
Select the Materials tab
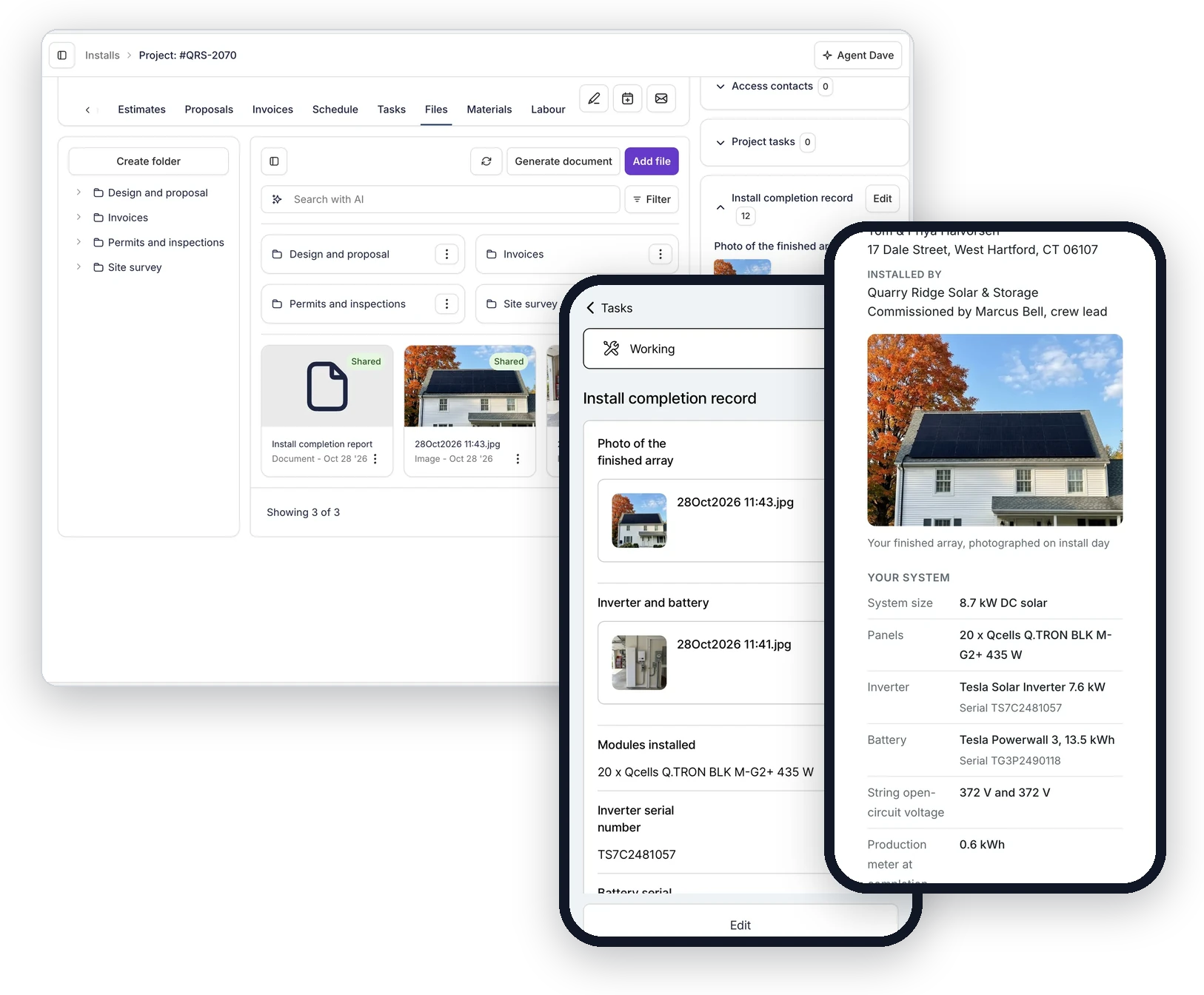tap(489, 110)
